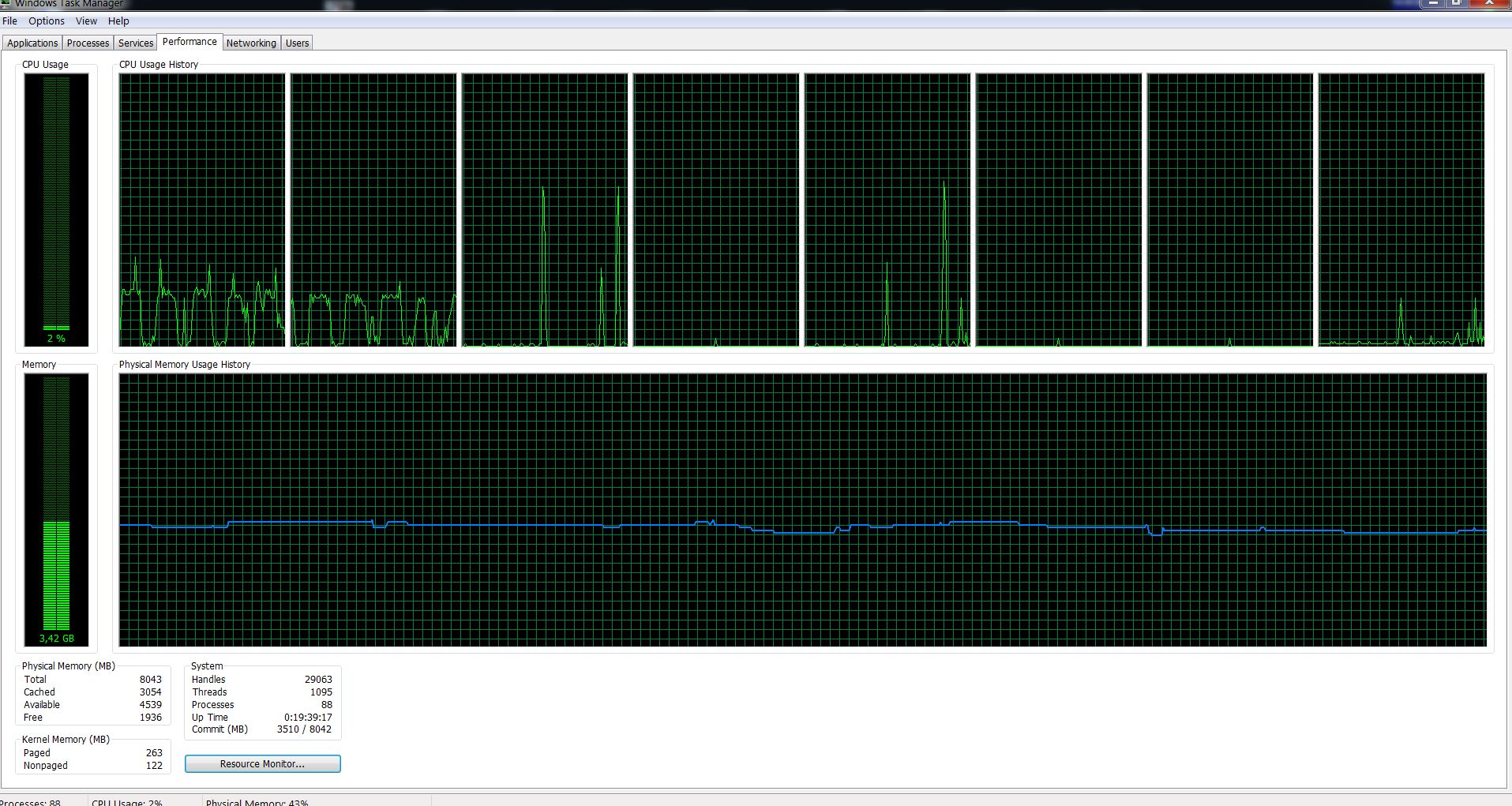Open the Help menu
Viewport: 1512px width, 806px height.
118,21
